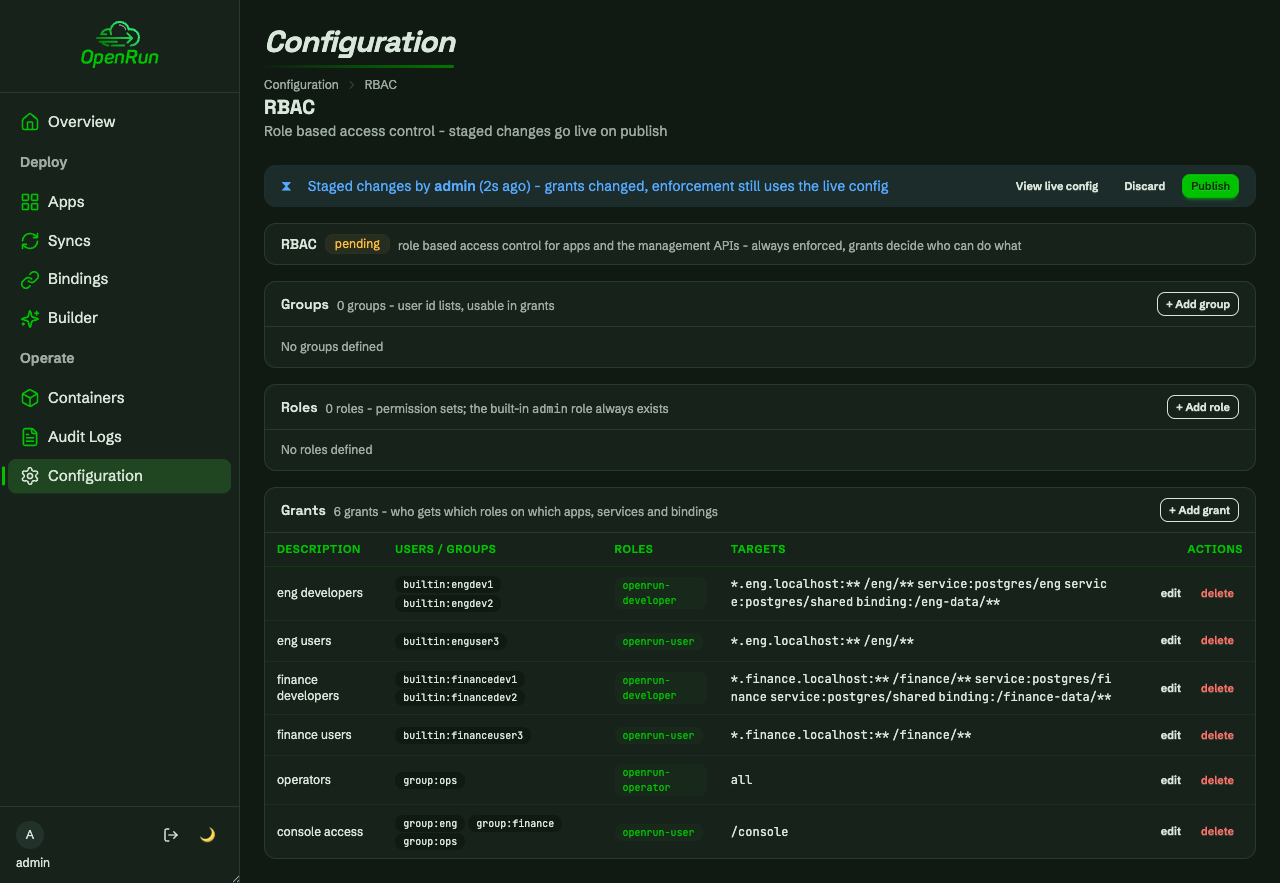Click the Configuration breadcrumb link
This screenshot has width=1280, height=883.
(x=301, y=85)
